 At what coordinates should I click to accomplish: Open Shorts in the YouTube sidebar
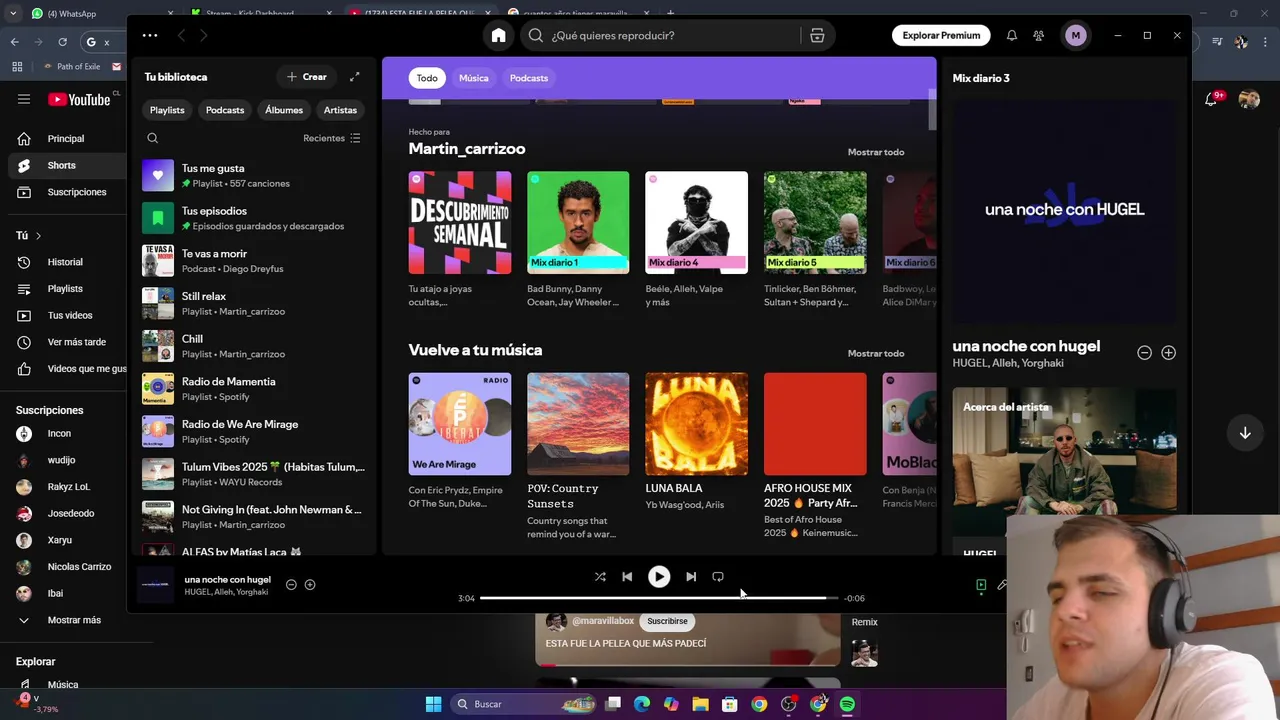tap(68, 165)
